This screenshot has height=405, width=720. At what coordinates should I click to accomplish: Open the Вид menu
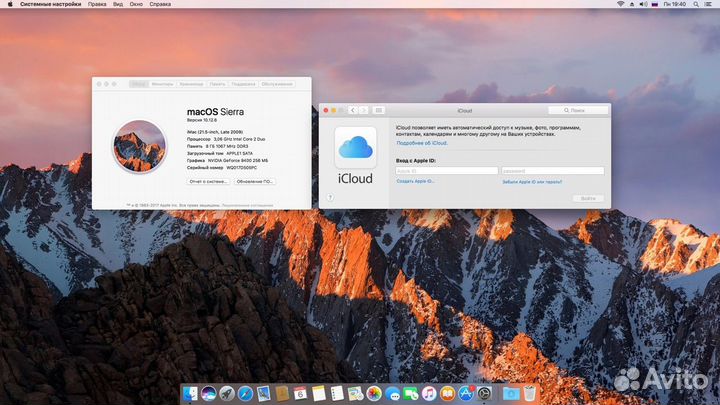coord(118,4)
